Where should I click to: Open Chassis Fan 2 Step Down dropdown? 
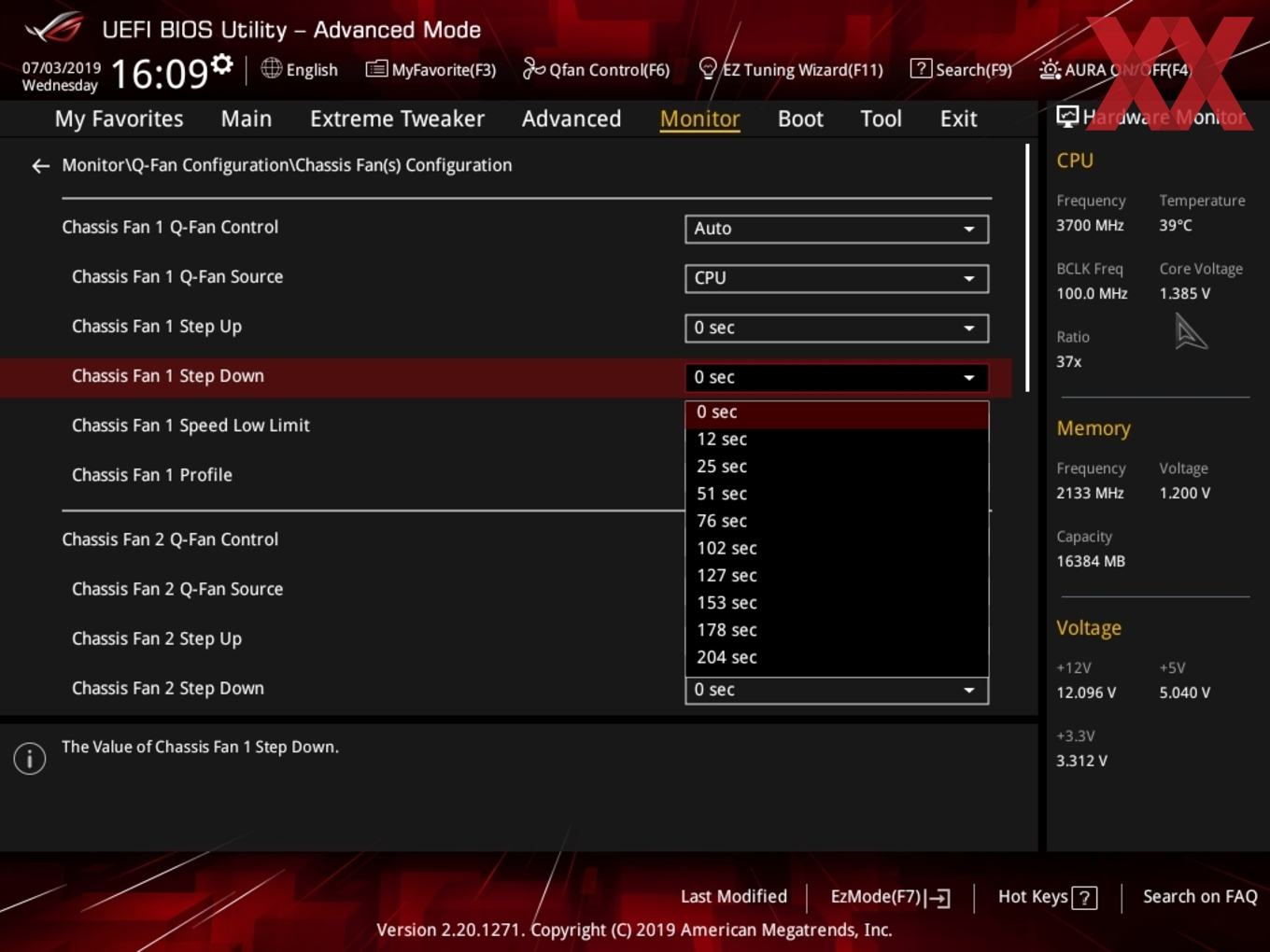click(837, 690)
